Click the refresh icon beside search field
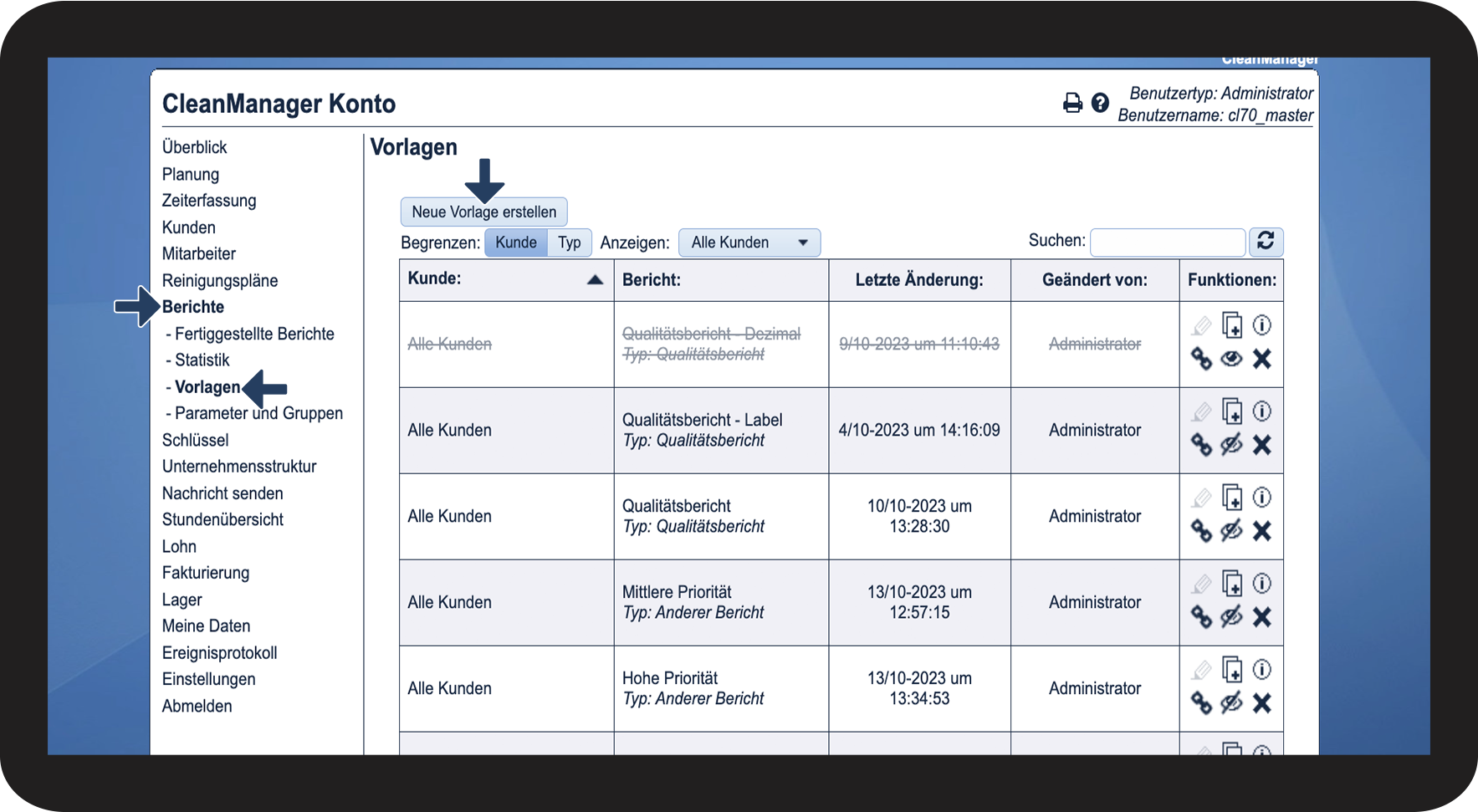The width and height of the screenshot is (1478, 812). (1266, 241)
